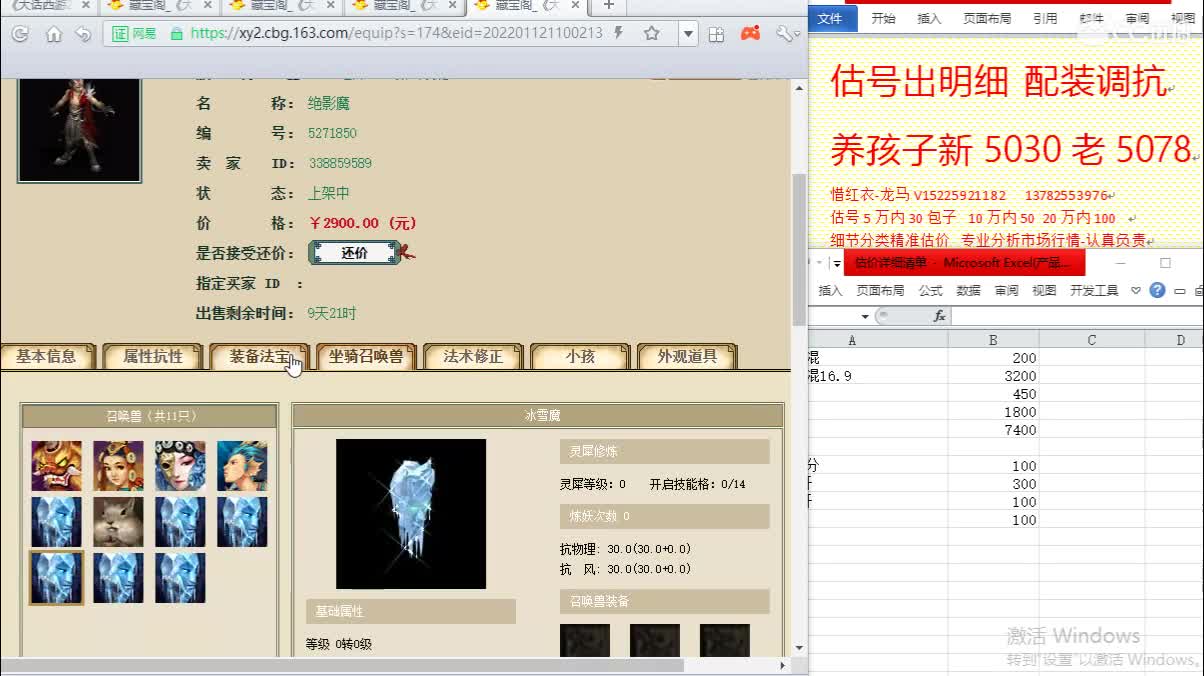The image size is (1204, 676).
Task: Click the 还价 bargain button
Action: tap(355, 253)
